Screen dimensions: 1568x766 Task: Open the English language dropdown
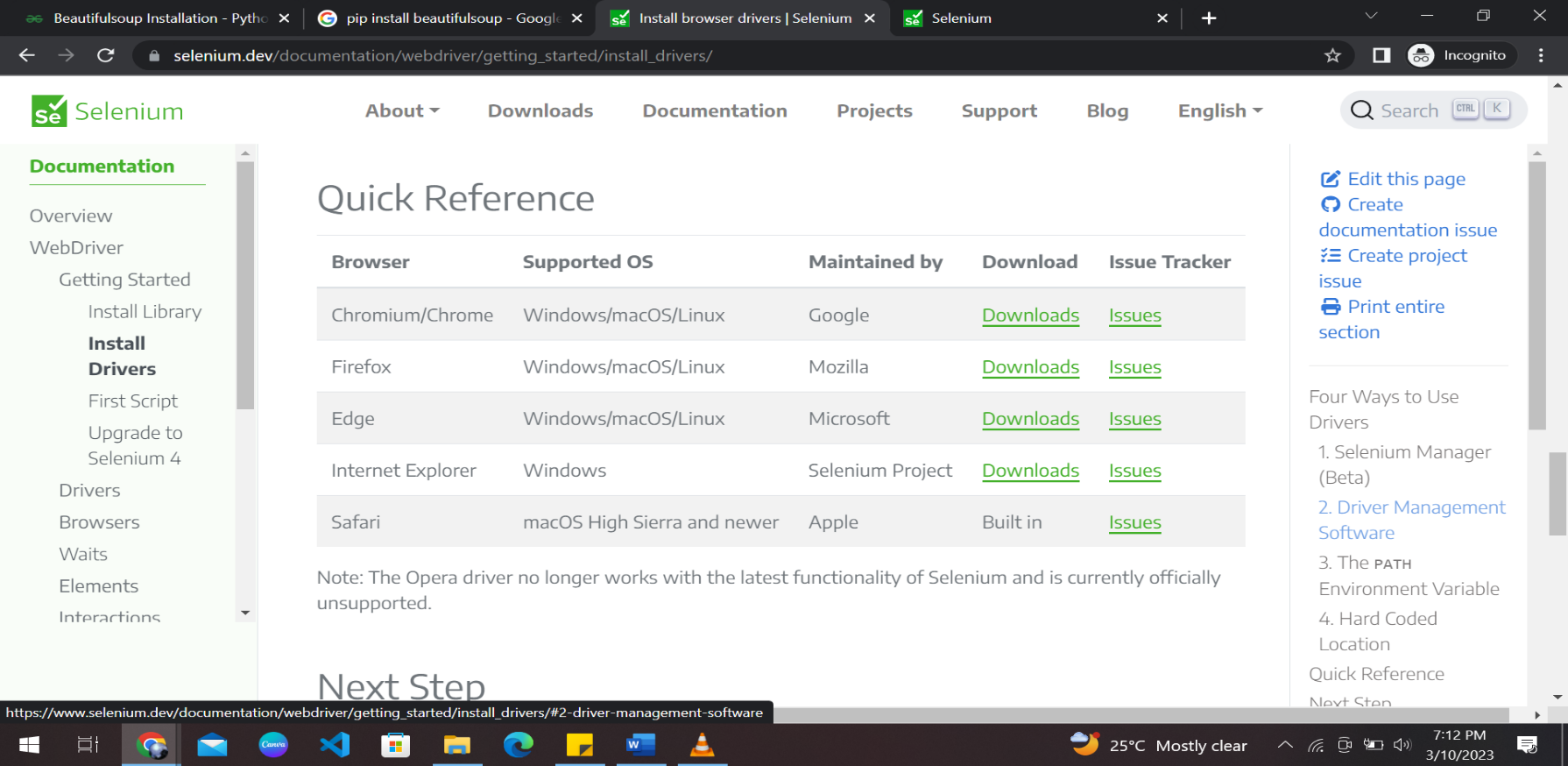click(x=1219, y=111)
